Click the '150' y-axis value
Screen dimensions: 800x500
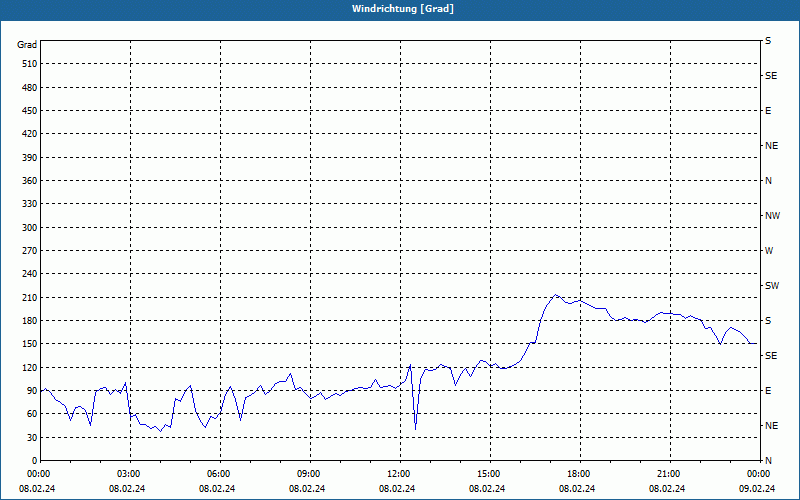pos(30,344)
